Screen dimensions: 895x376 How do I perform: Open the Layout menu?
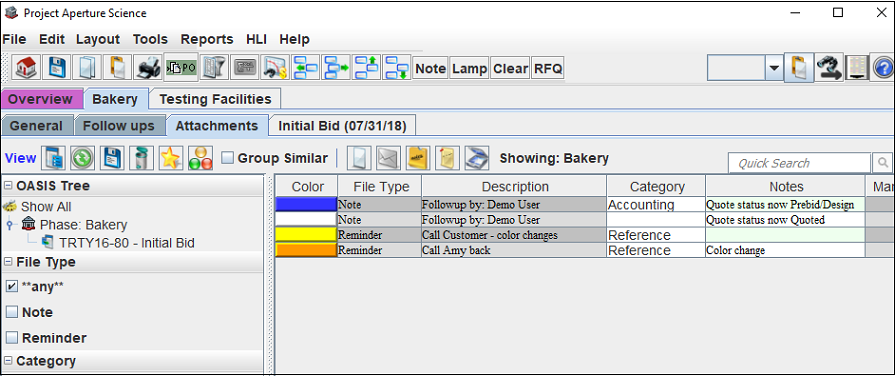(98, 39)
